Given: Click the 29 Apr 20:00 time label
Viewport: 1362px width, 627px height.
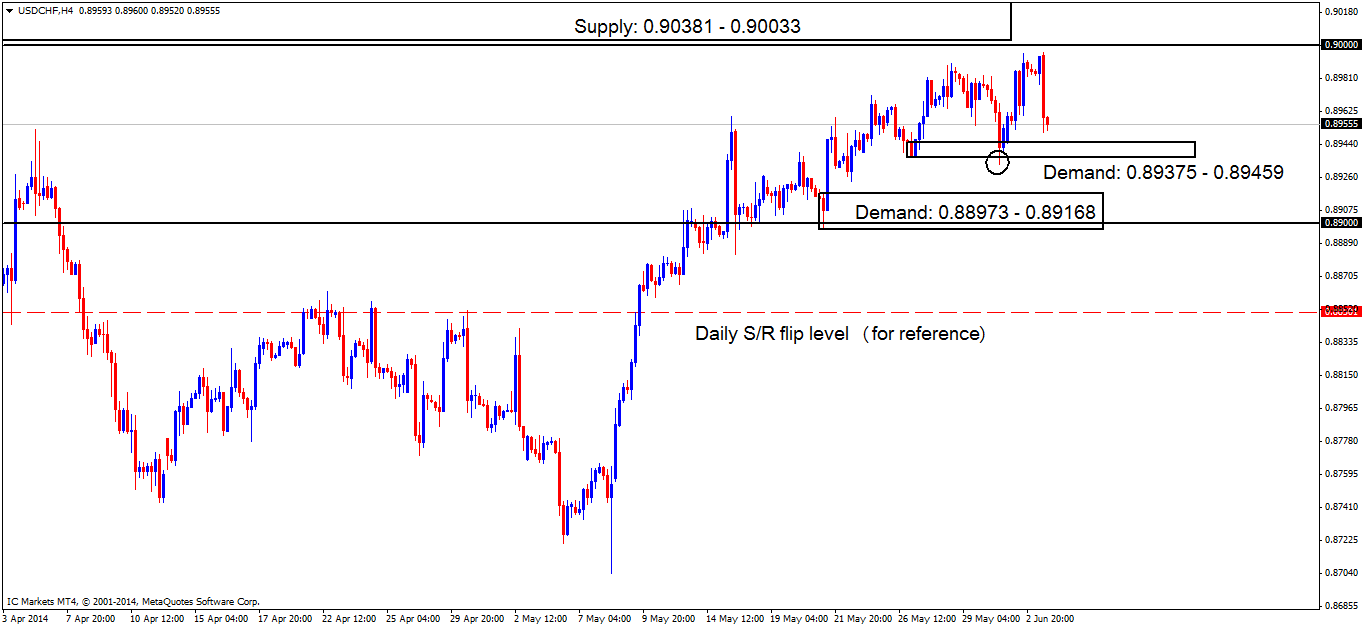Looking at the screenshot, I should [476, 618].
